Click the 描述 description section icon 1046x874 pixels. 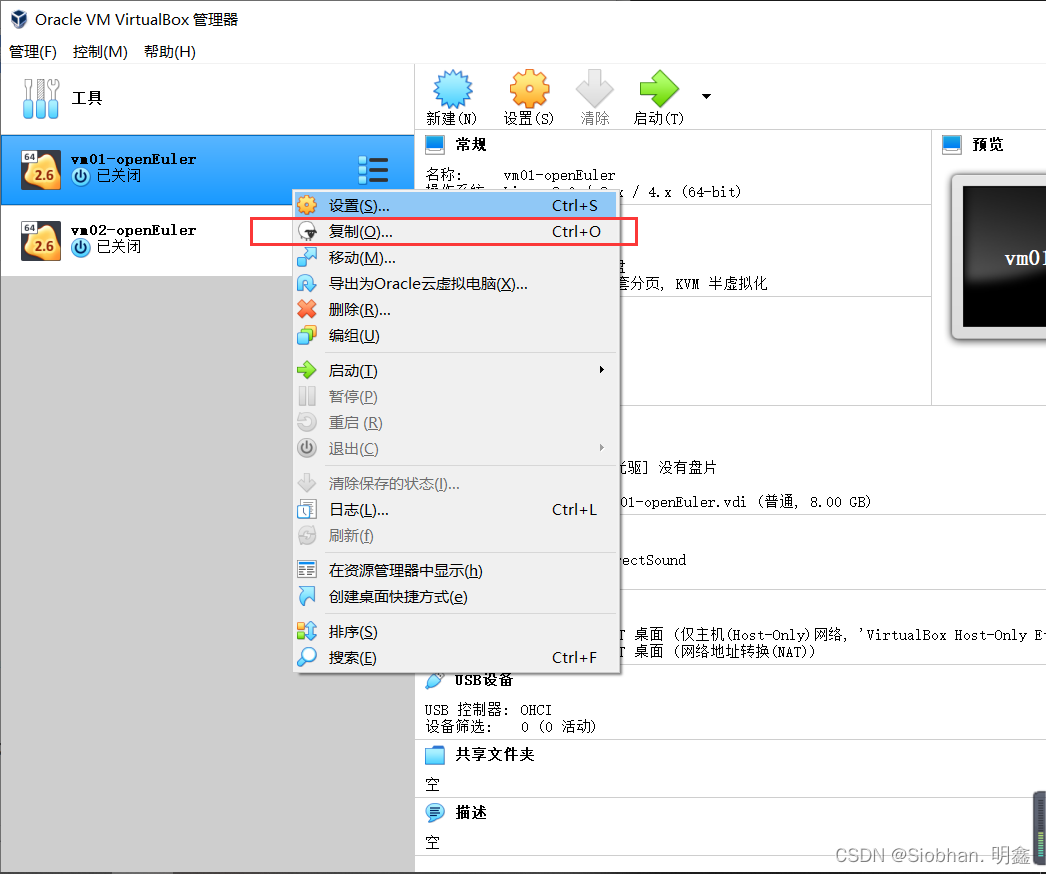[433, 812]
